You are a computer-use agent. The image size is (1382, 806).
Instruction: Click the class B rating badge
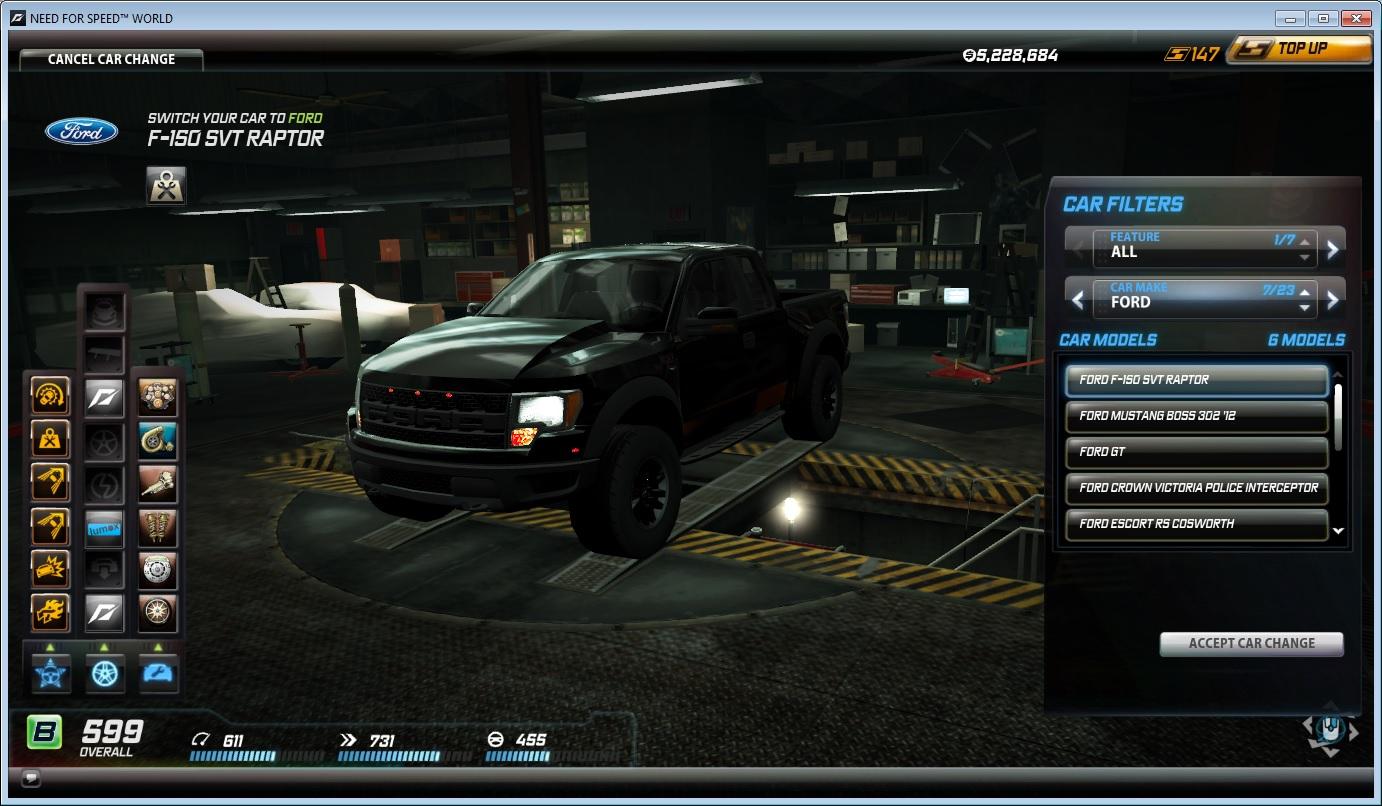click(44, 733)
